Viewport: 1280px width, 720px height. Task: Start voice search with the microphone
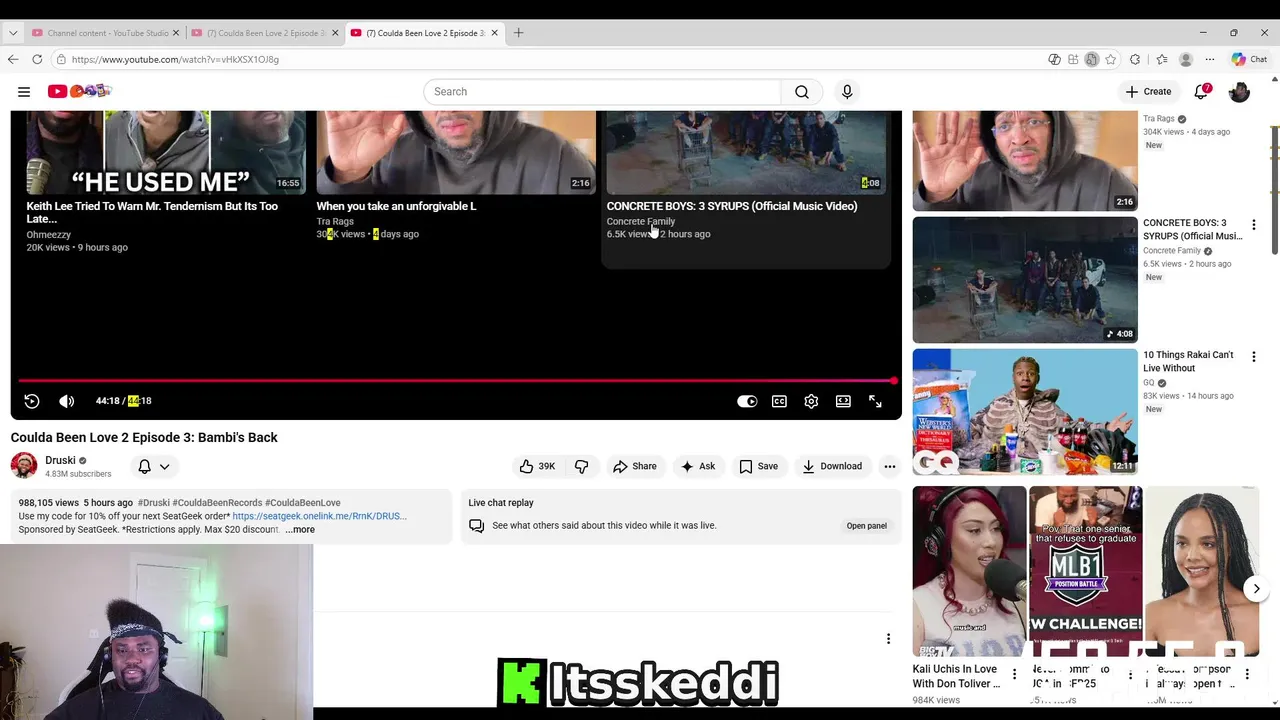847,92
